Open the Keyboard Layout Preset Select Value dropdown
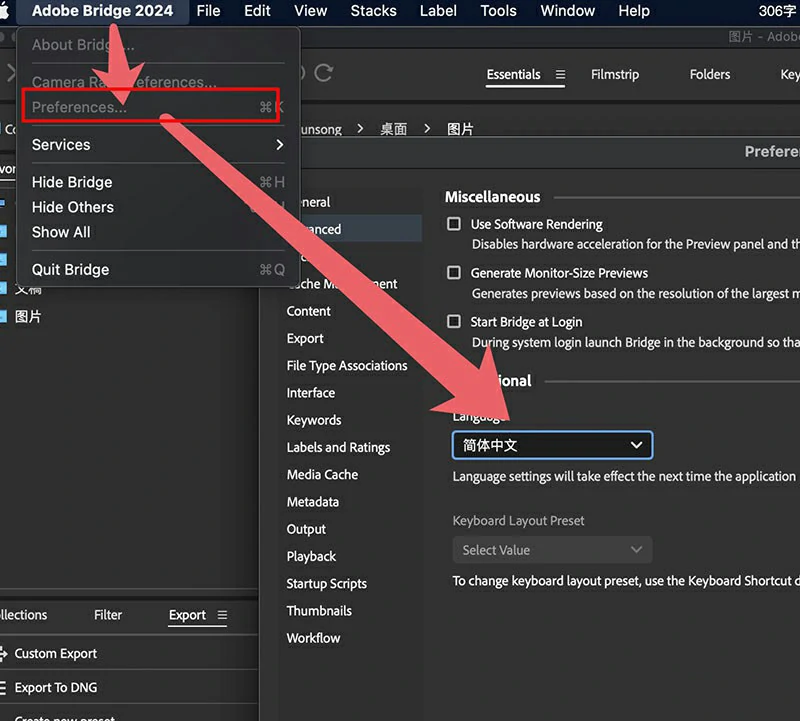The height and width of the screenshot is (721, 800). [x=552, y=550]
